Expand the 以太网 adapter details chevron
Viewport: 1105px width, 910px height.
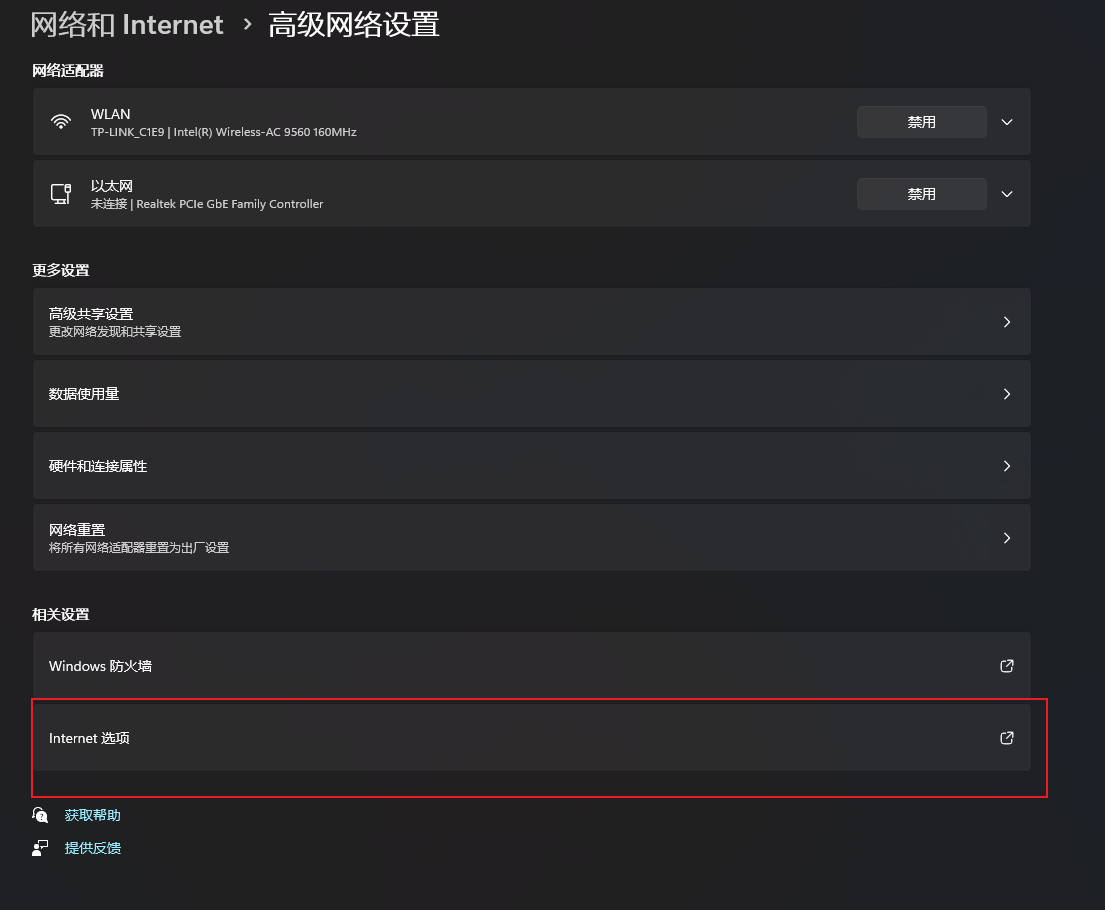pos(1007,194)
